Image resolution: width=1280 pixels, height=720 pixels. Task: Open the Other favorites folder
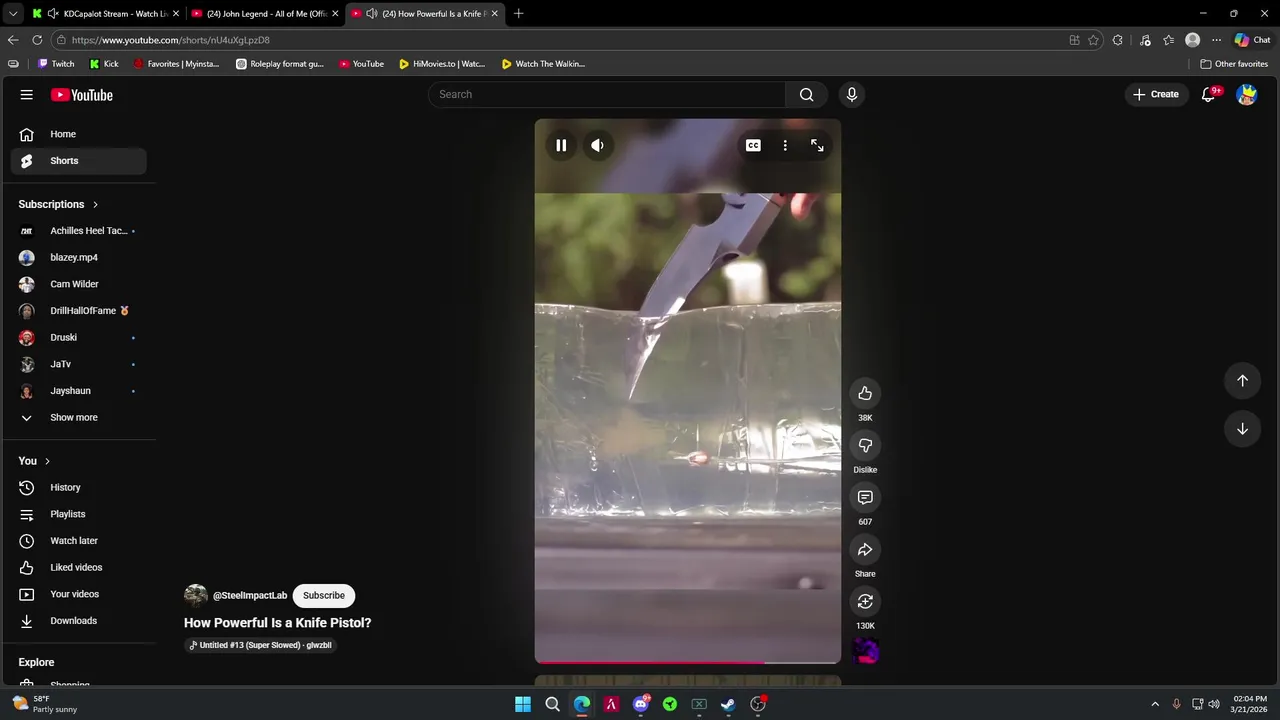[1234, 64]
